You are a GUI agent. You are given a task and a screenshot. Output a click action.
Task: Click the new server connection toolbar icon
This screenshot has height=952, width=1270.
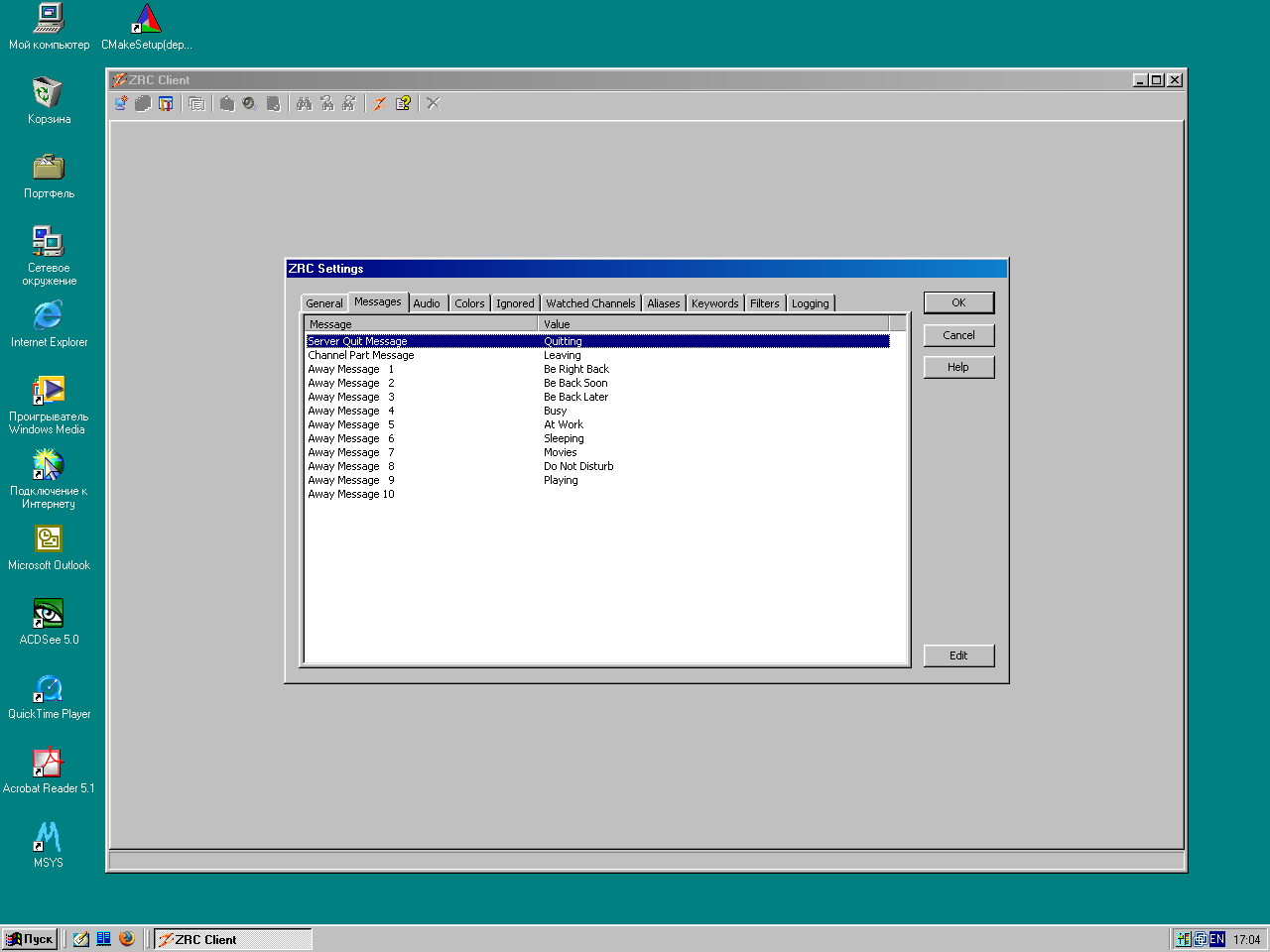tap(121, 103)
